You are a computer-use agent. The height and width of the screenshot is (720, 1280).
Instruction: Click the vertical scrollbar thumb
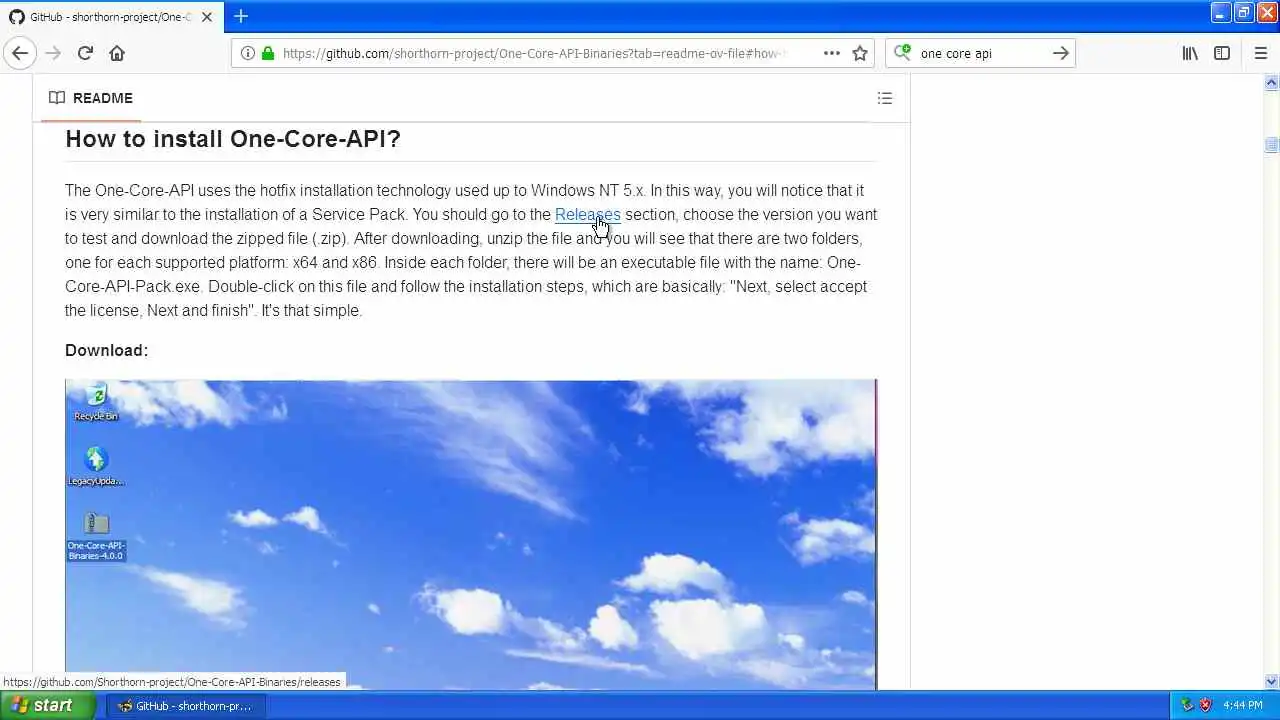[1272, 145]
